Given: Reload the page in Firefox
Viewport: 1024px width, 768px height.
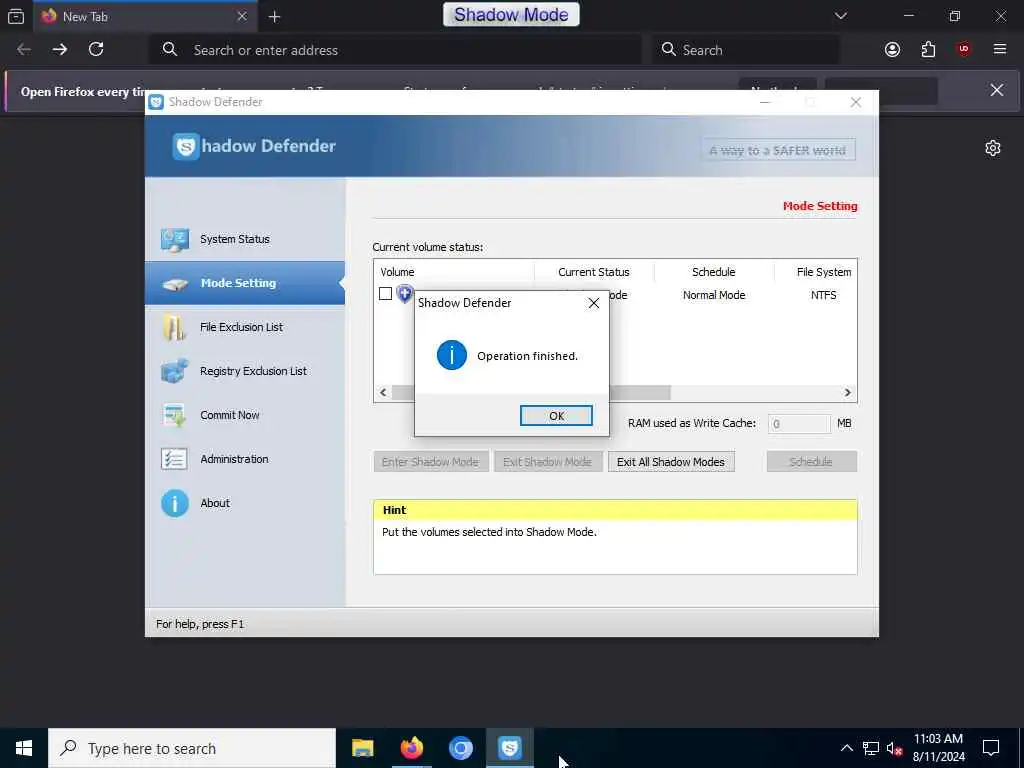Looking at the screenshot, I should pyautogui.click(x=96, y=49).
